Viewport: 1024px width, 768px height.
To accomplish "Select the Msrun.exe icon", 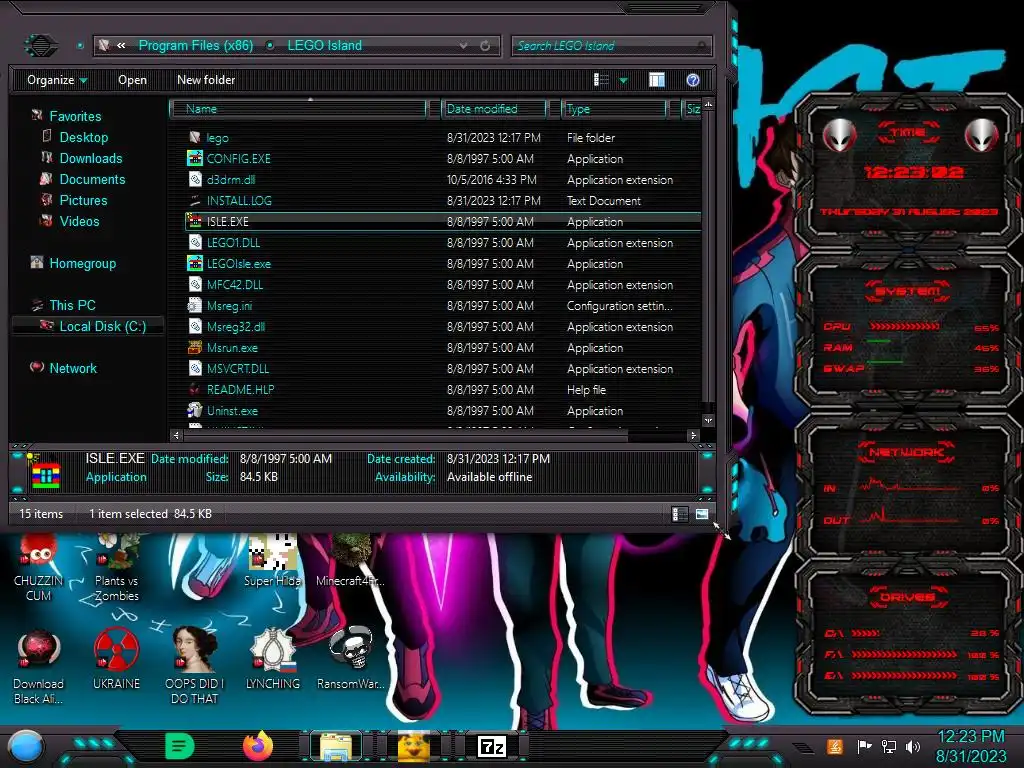I will 195,347.
